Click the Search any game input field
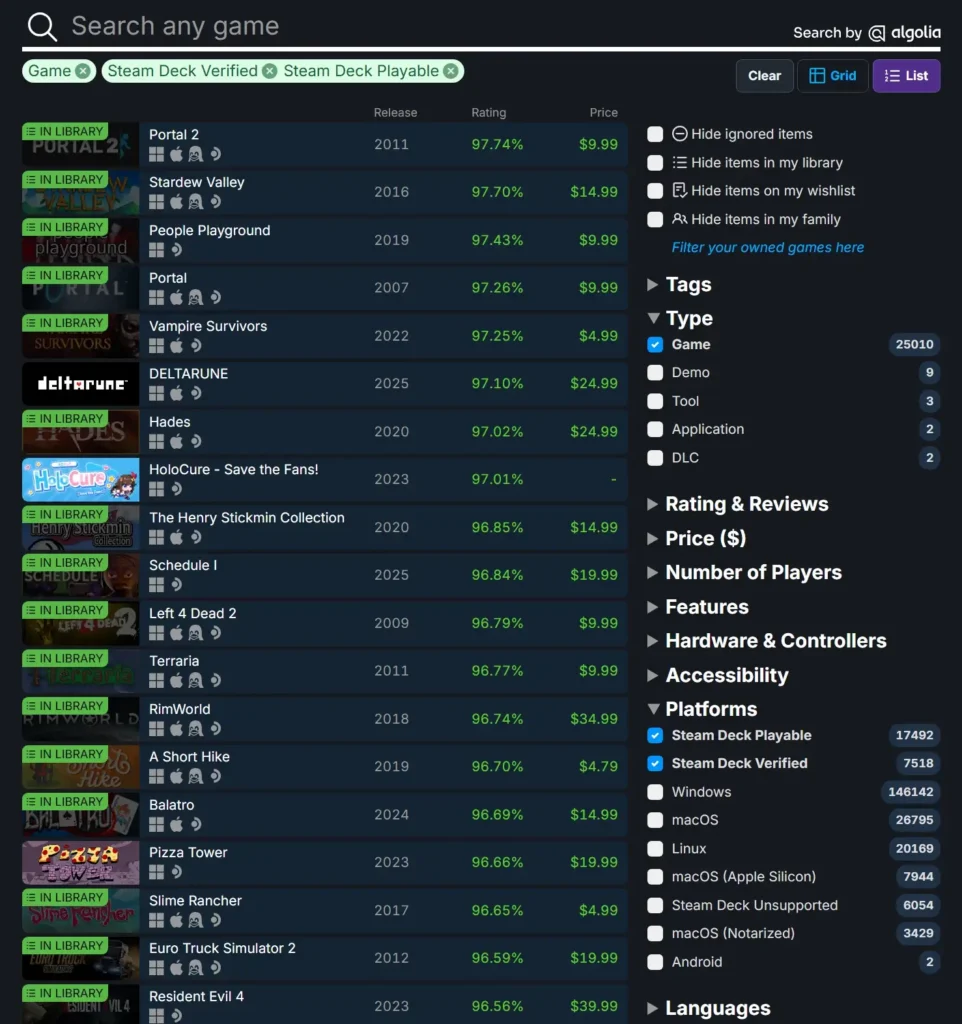962x1024 pixels. 418,27
